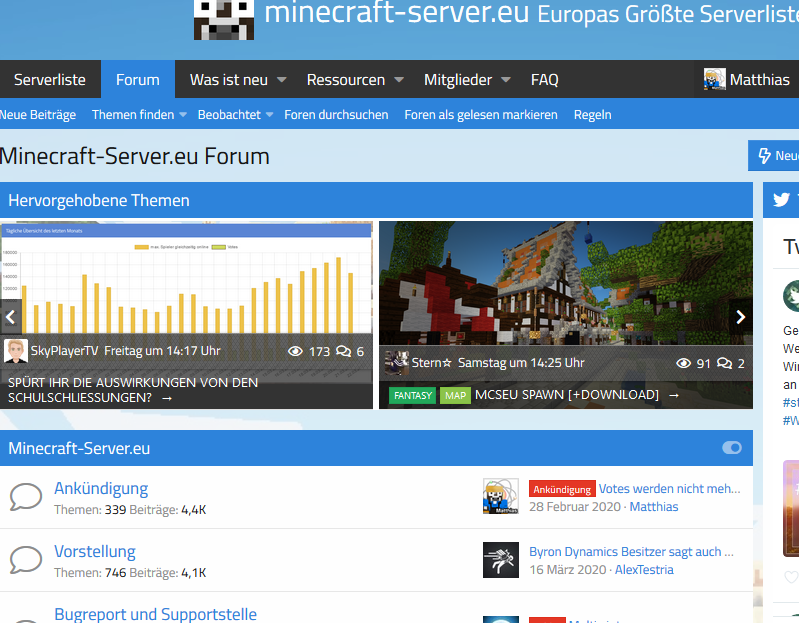Viewport: 799px width, 623px height.
Task: Open the FAQ menu item
Action: [545, 79]
